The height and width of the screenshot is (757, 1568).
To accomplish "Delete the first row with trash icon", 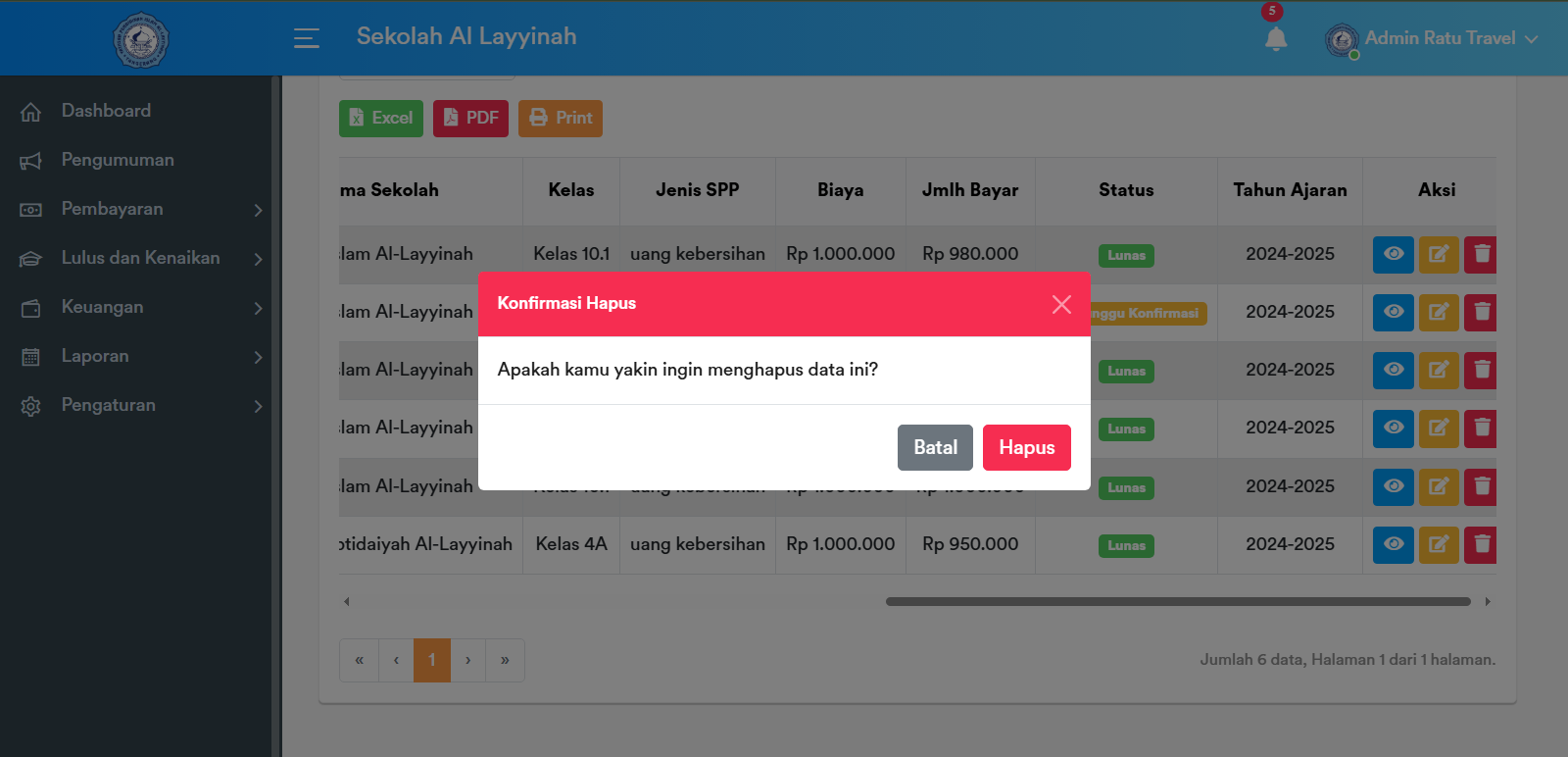I will pyautogui.click(x=1481, y=255).
